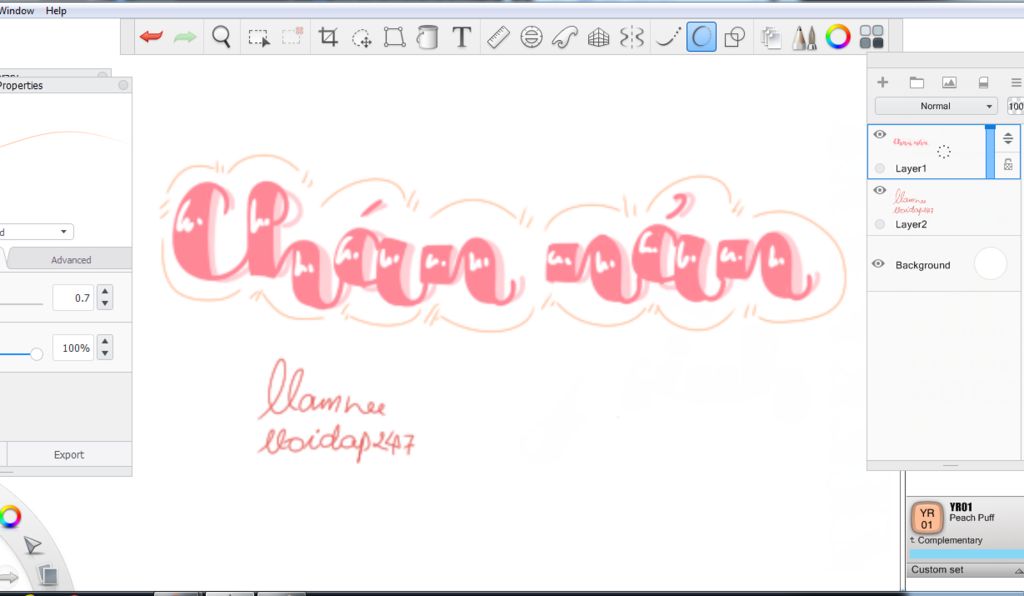Add a layer group folder
The image size is (1024, 596).
click(x=917, y=82)
